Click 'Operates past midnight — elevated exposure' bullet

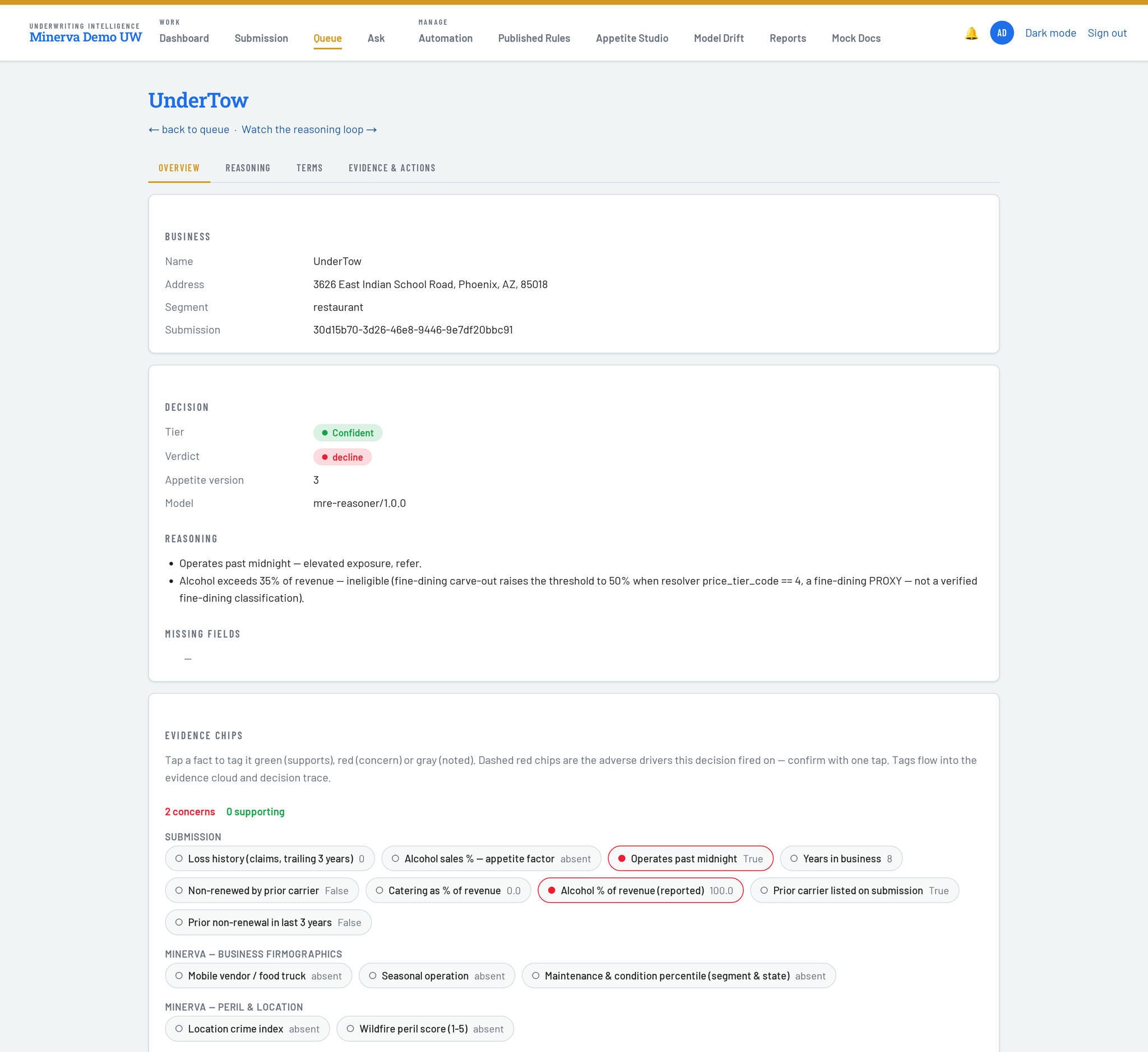[x=300, y=563]
